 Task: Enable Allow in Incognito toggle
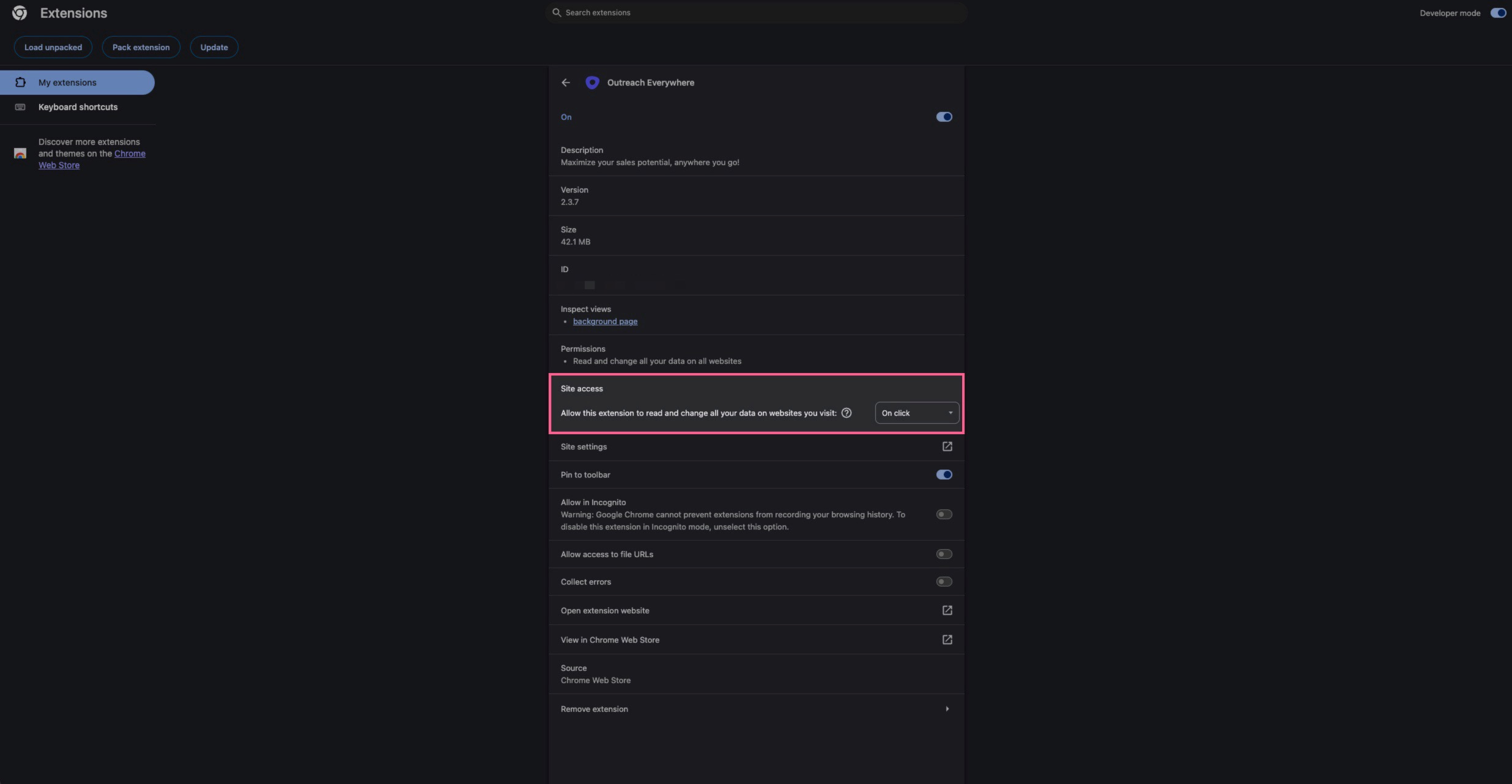pyautogui.click(x=944, y=514)
